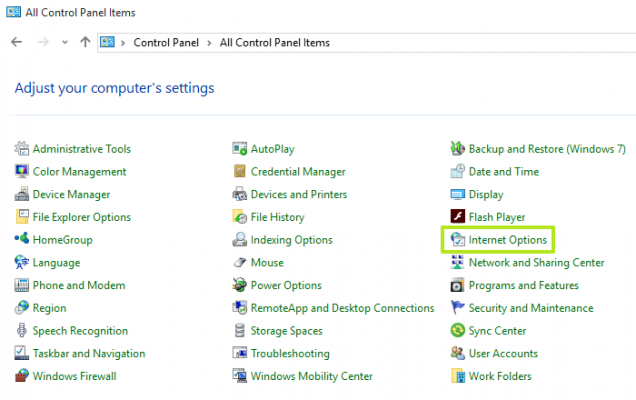Screen dimensions: 636x400
Task: Open the Device Manager icon
Action: tap(22, 195)
